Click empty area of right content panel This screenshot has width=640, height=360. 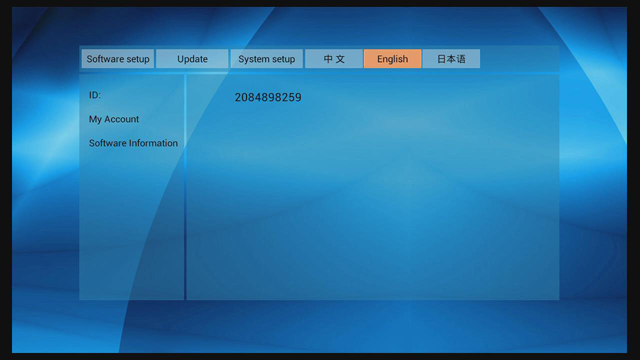(x=372, y=204)
